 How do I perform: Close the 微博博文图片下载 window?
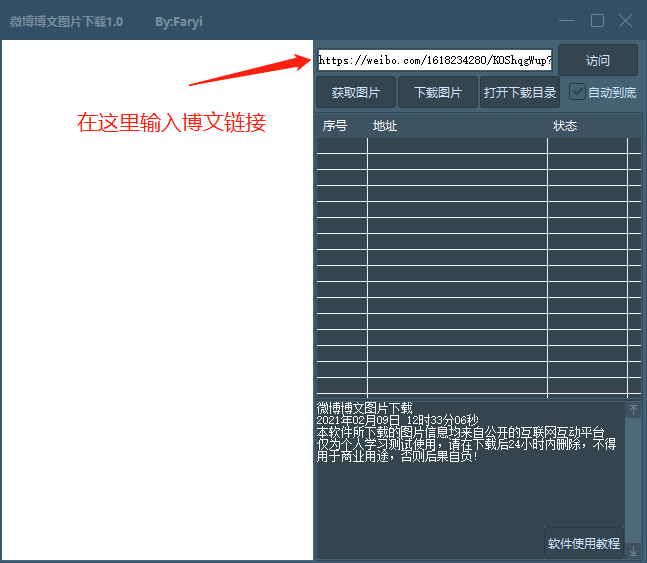click(625, 21)
